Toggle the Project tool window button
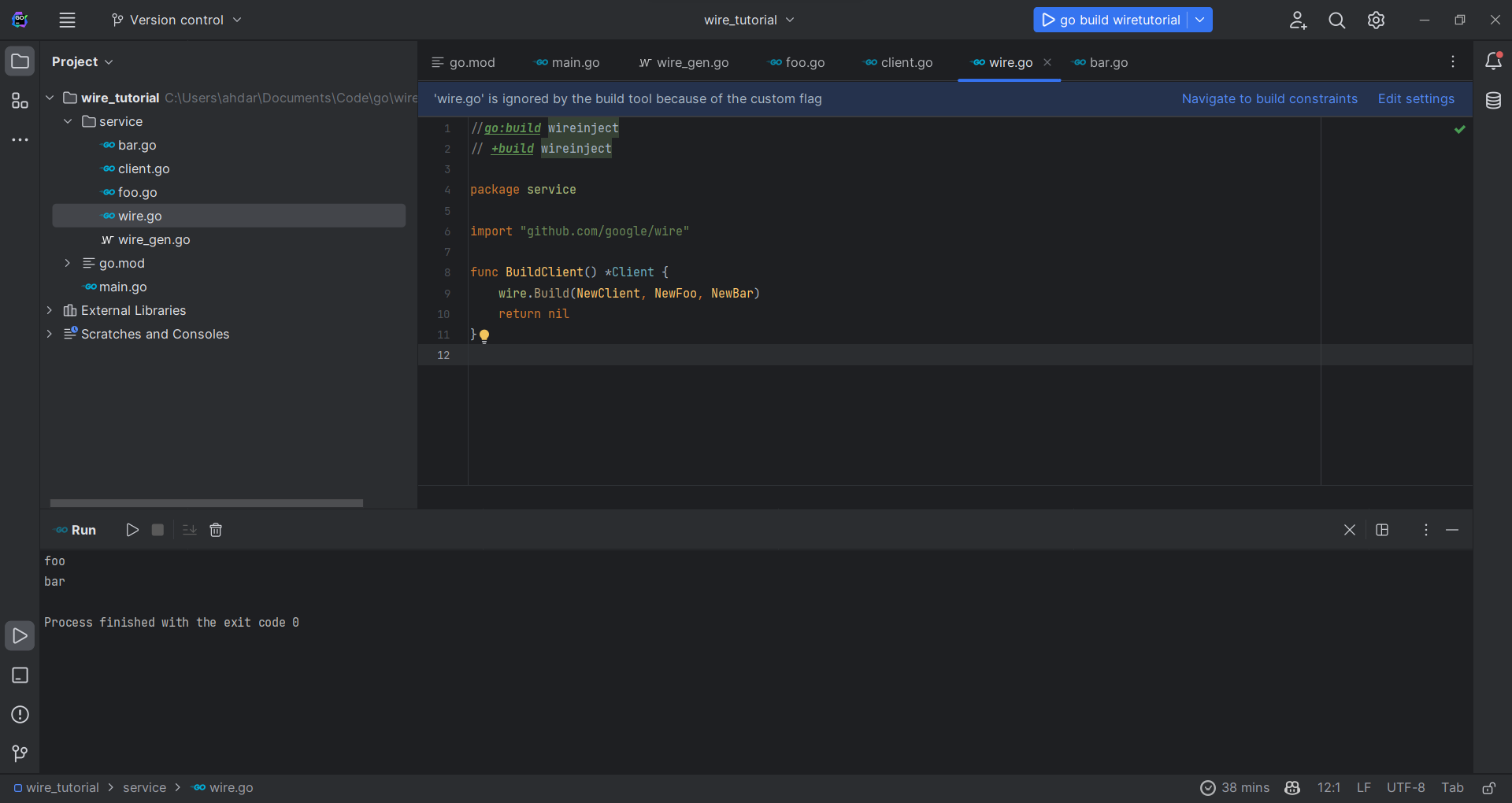Viewport: 1512px width, 803px height. pyautogui.click(x=20, y=61)
